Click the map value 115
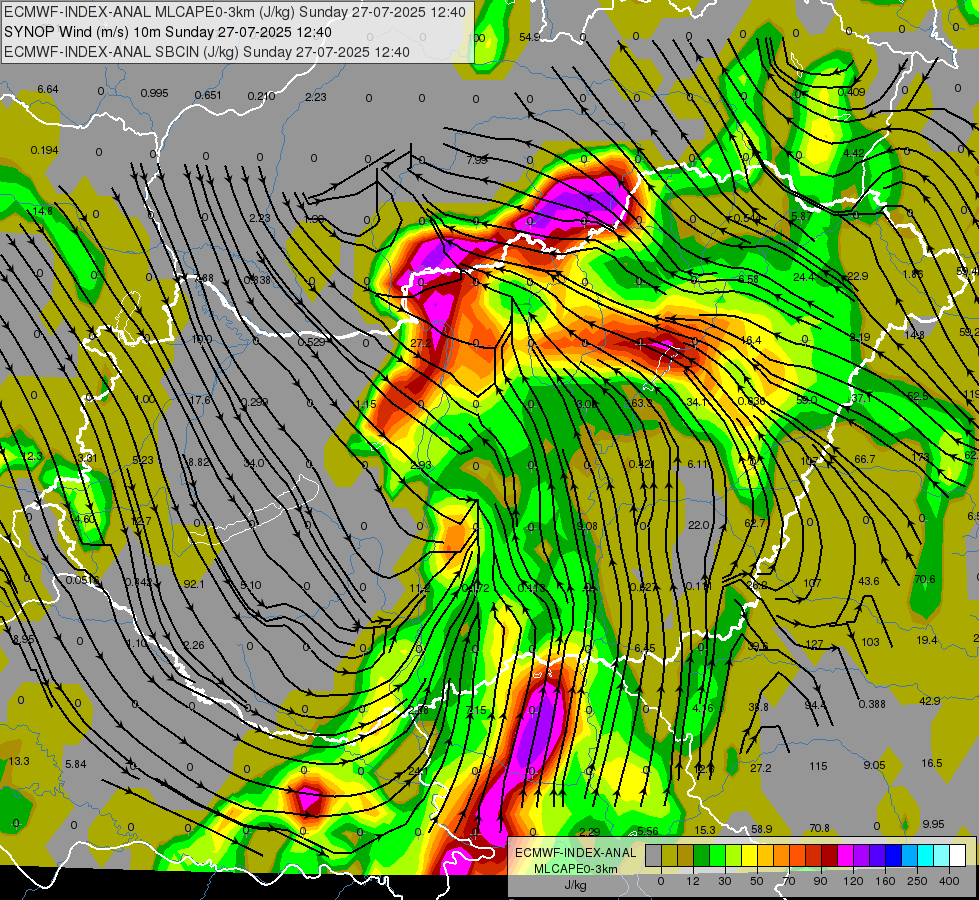Screen dimensions: 979x900 (818, 766)
